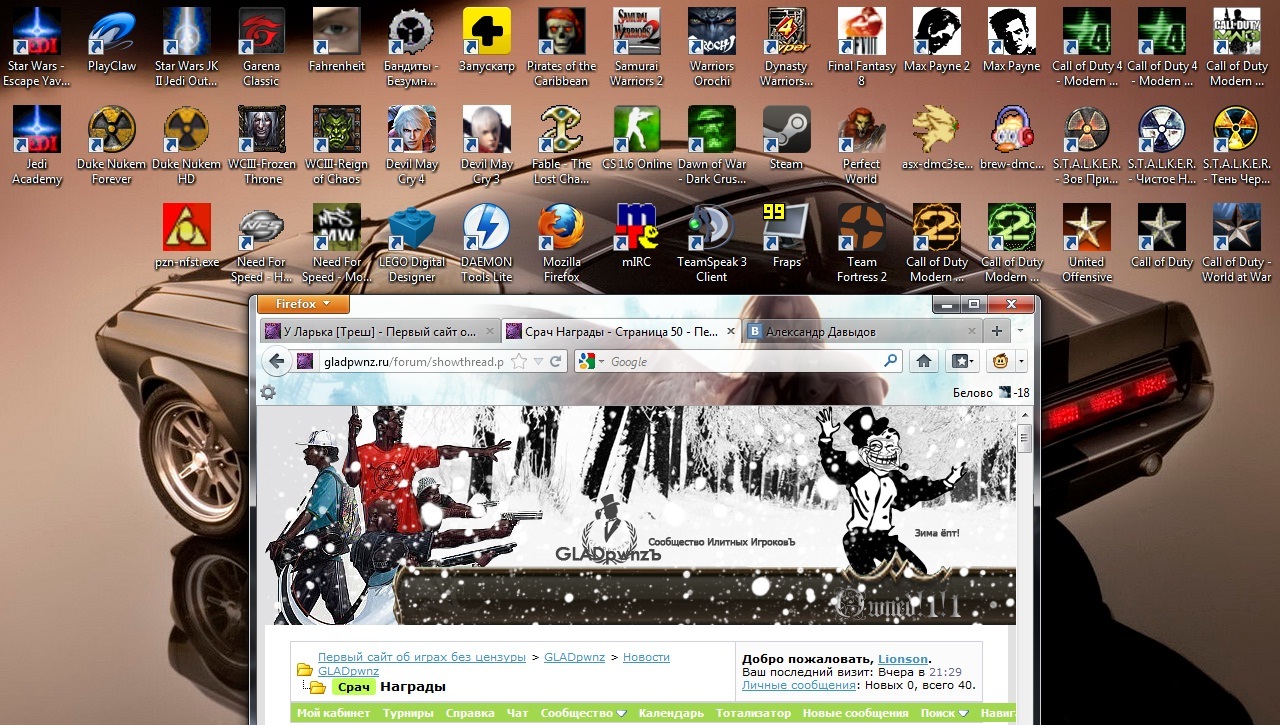Go to Firefox home page button
This screenshot has width=1280, height=725.
click(924, 361)
